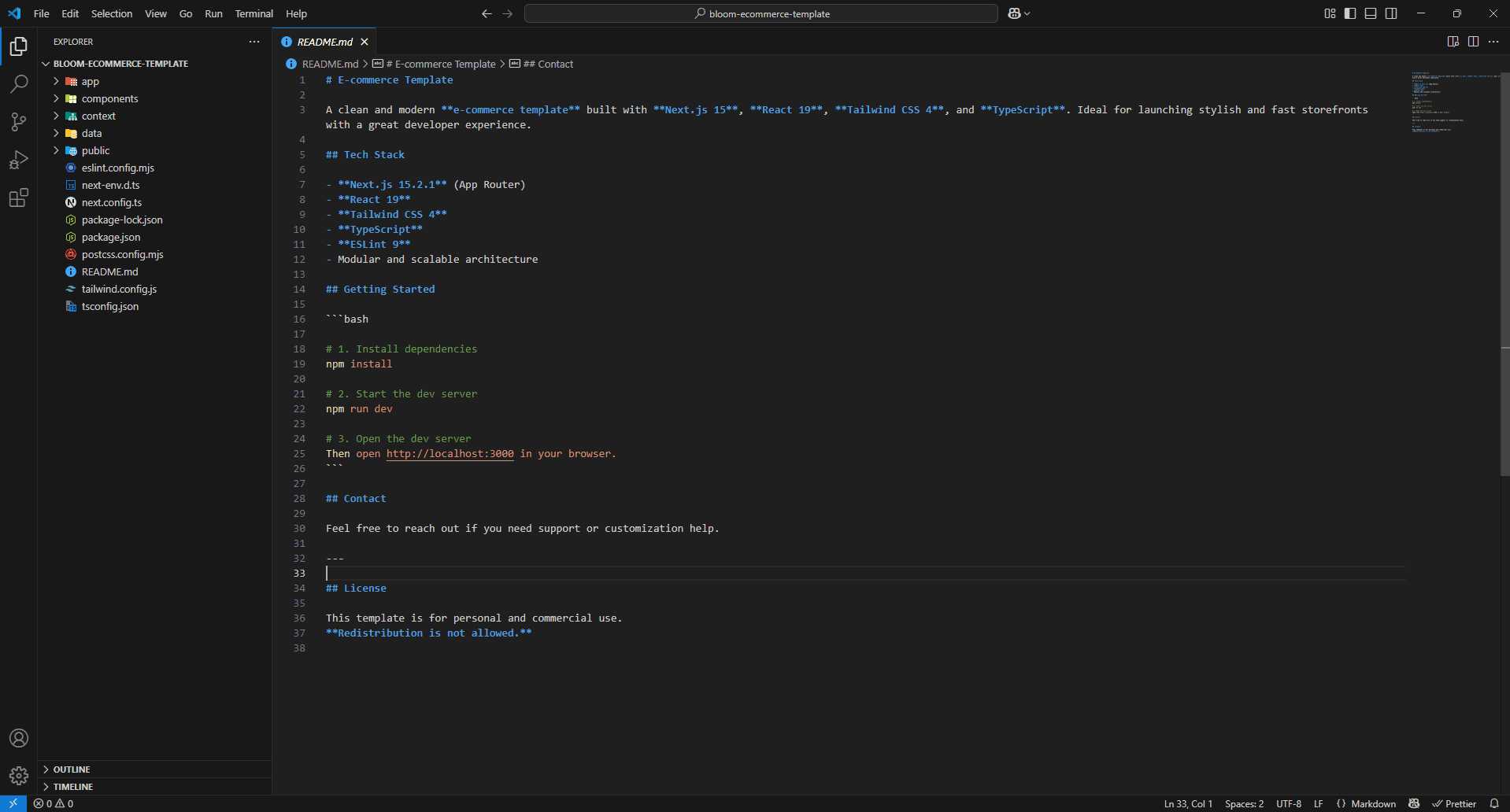This screenshot has width=1510, height=812.
Task: Open Customize Layout icon
Action: pyautogui.click(x=1330, y=13)
